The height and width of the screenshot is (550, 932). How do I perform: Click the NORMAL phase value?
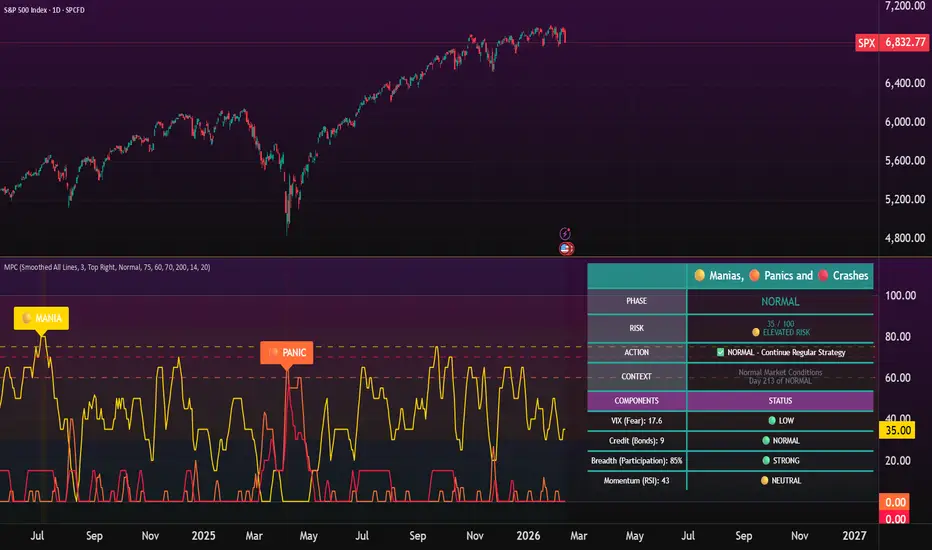[x=780, y=301]
